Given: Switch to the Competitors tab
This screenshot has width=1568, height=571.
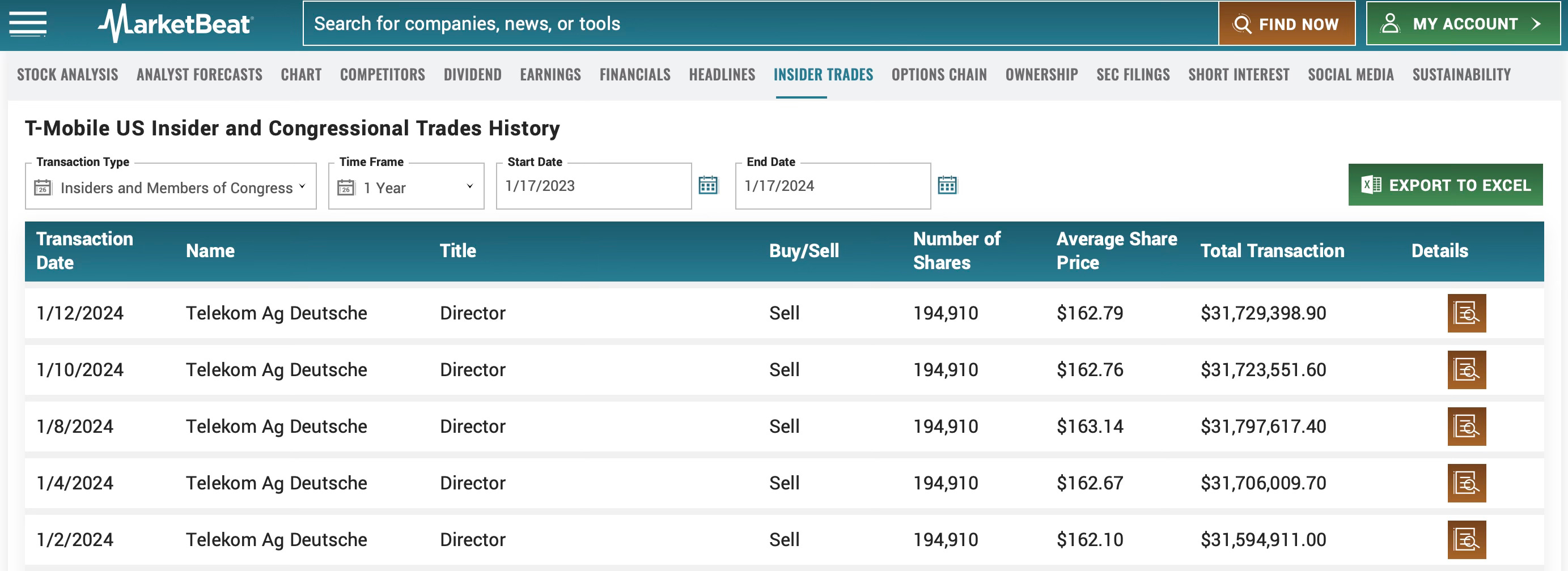Looking at the screenshot, I should tap(382, 74).
